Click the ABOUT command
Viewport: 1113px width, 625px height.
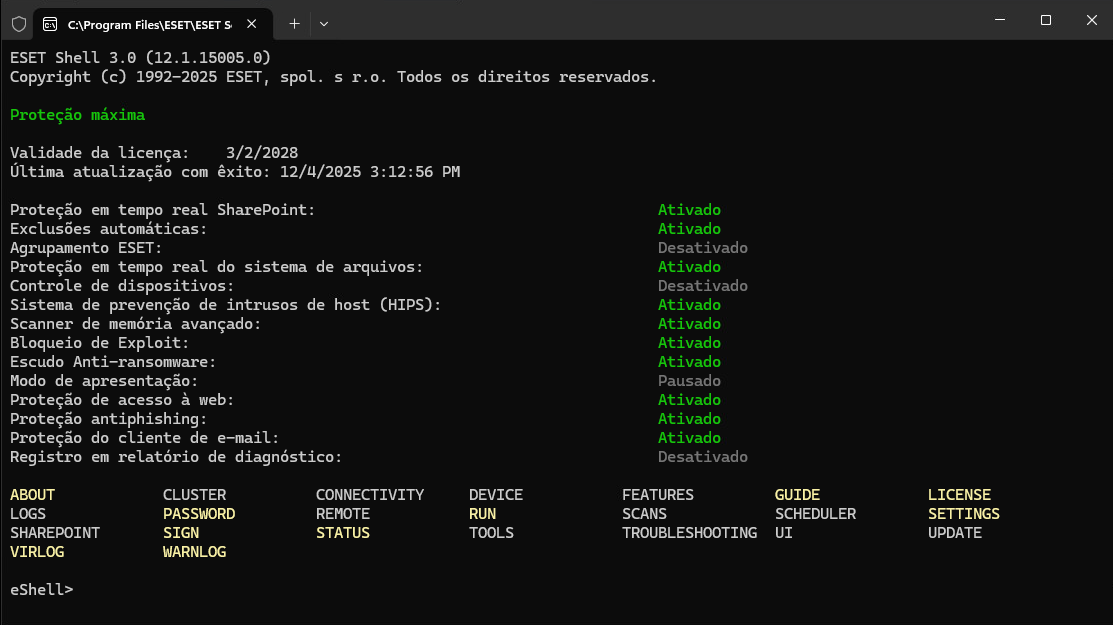pos(32,495)
